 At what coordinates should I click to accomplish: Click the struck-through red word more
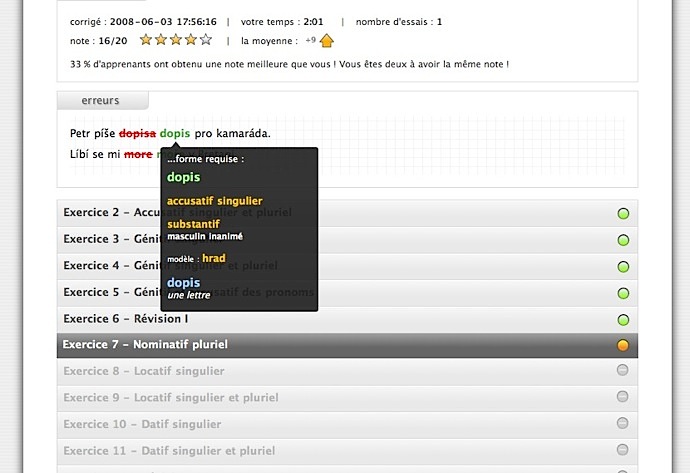138,154
